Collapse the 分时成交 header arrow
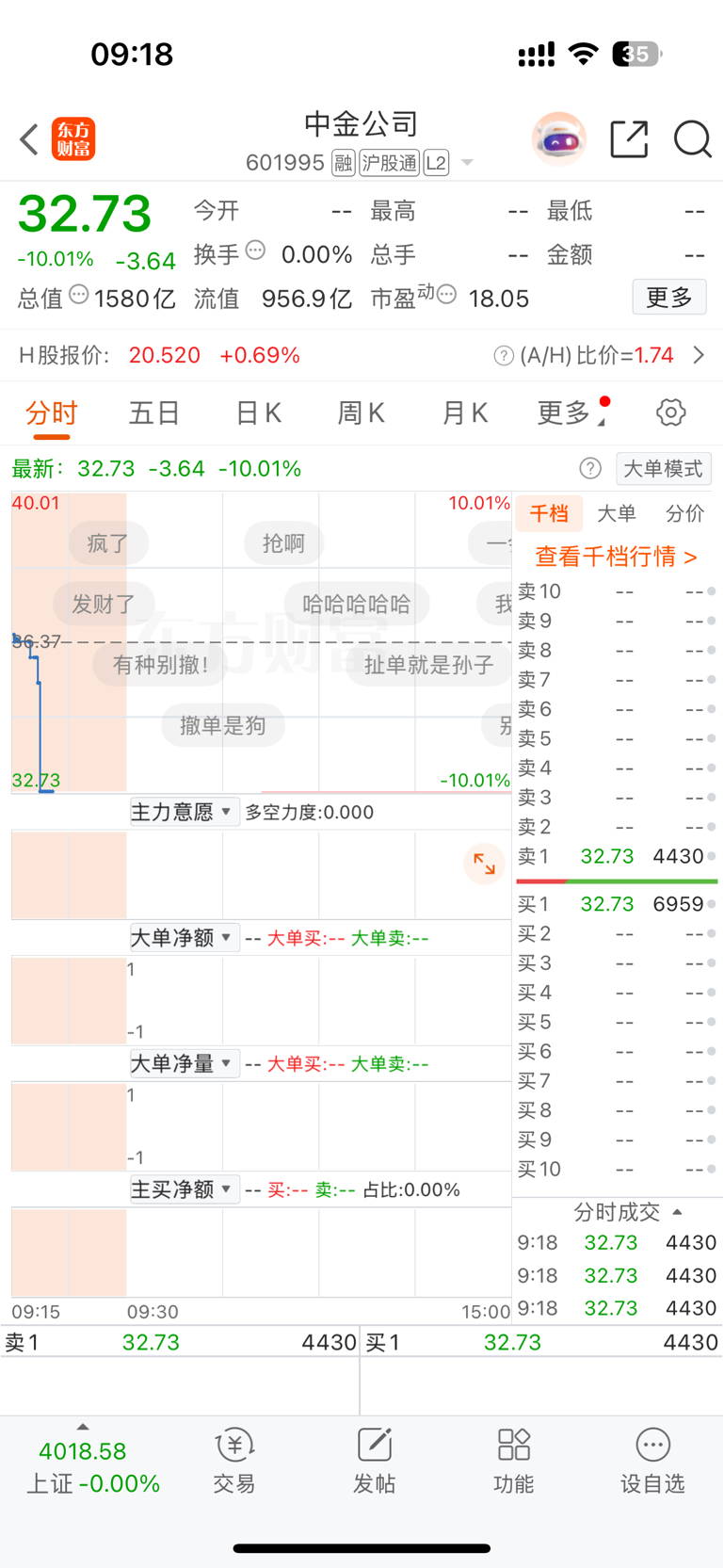 (x=677, y=1213)
